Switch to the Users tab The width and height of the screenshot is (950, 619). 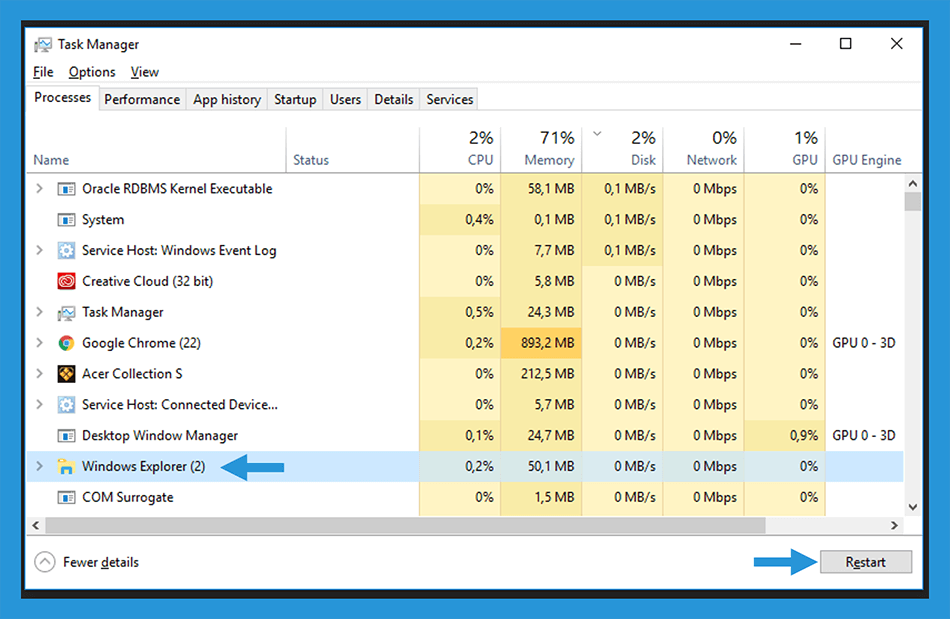(345, 99)
